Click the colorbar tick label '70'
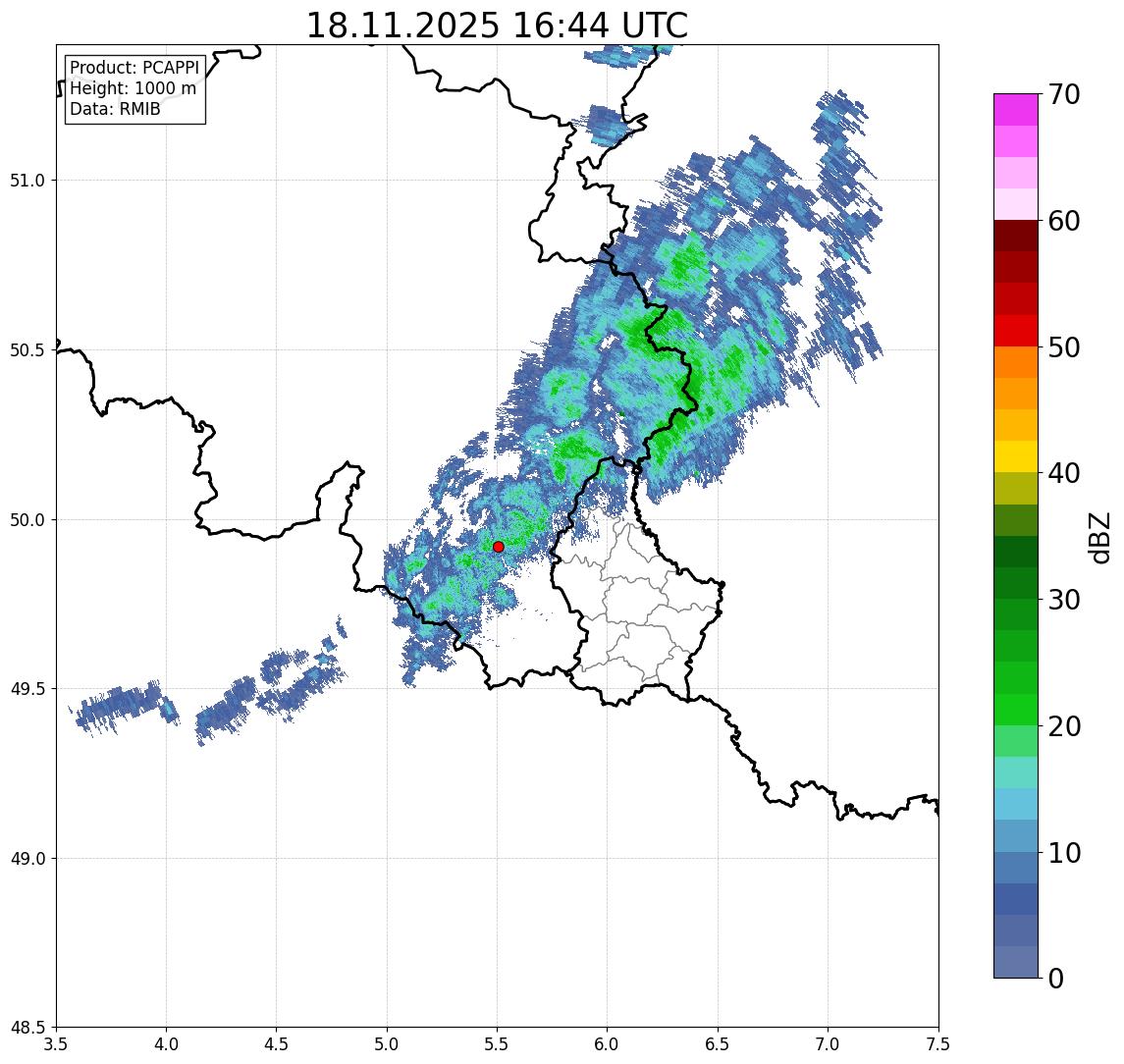1124x1064 pixels. click(1064, 94)
